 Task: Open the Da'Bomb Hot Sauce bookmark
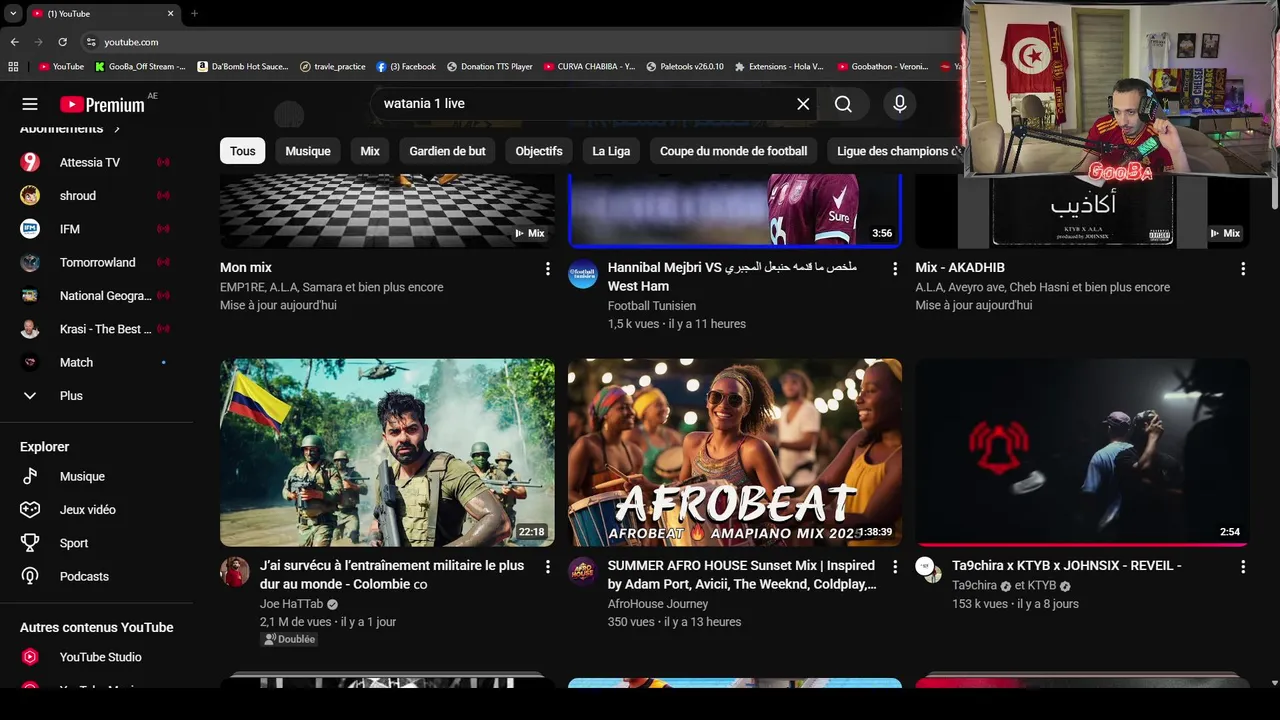[243, 67]
